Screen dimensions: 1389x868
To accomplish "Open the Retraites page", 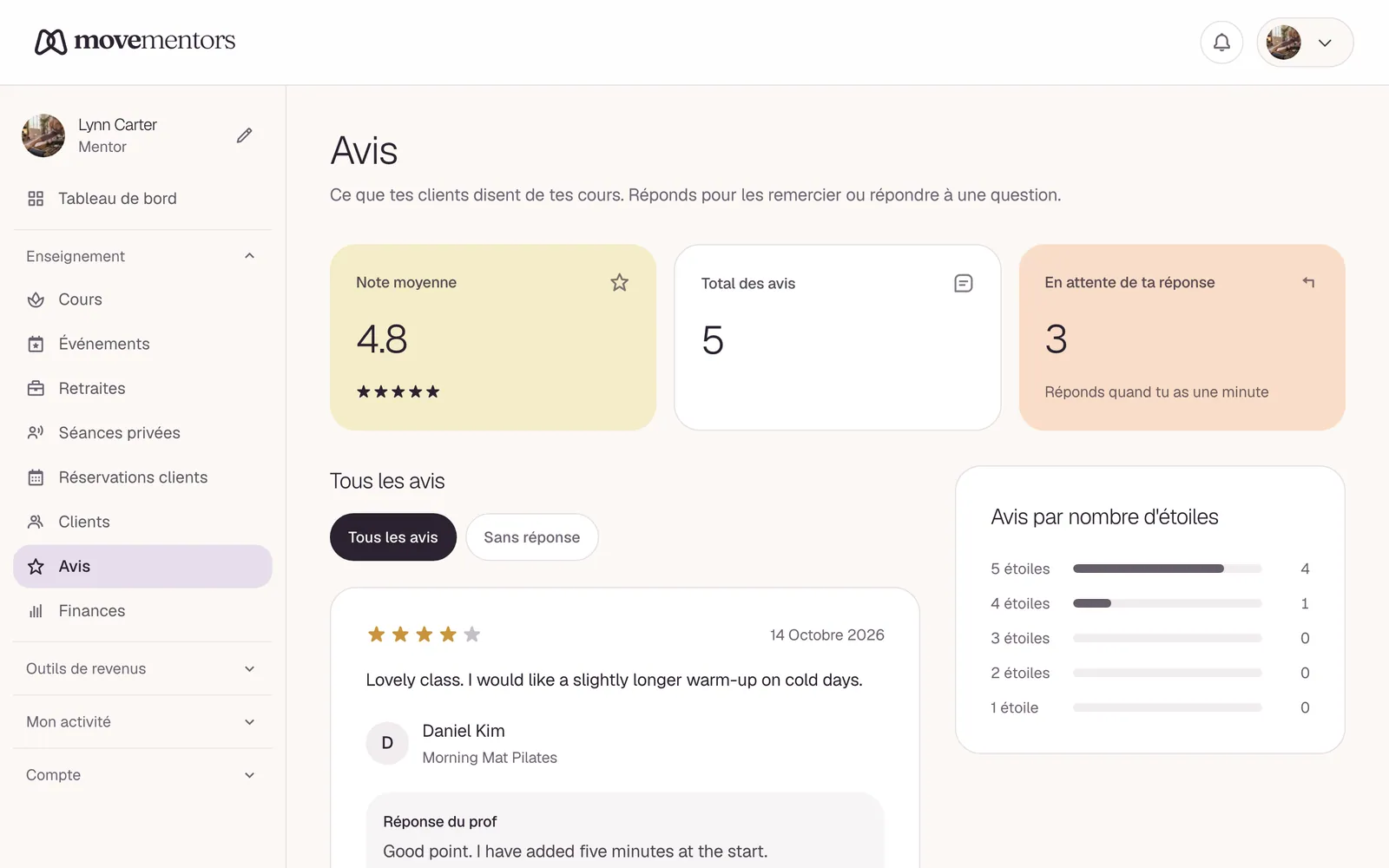I will click(142, 389).
